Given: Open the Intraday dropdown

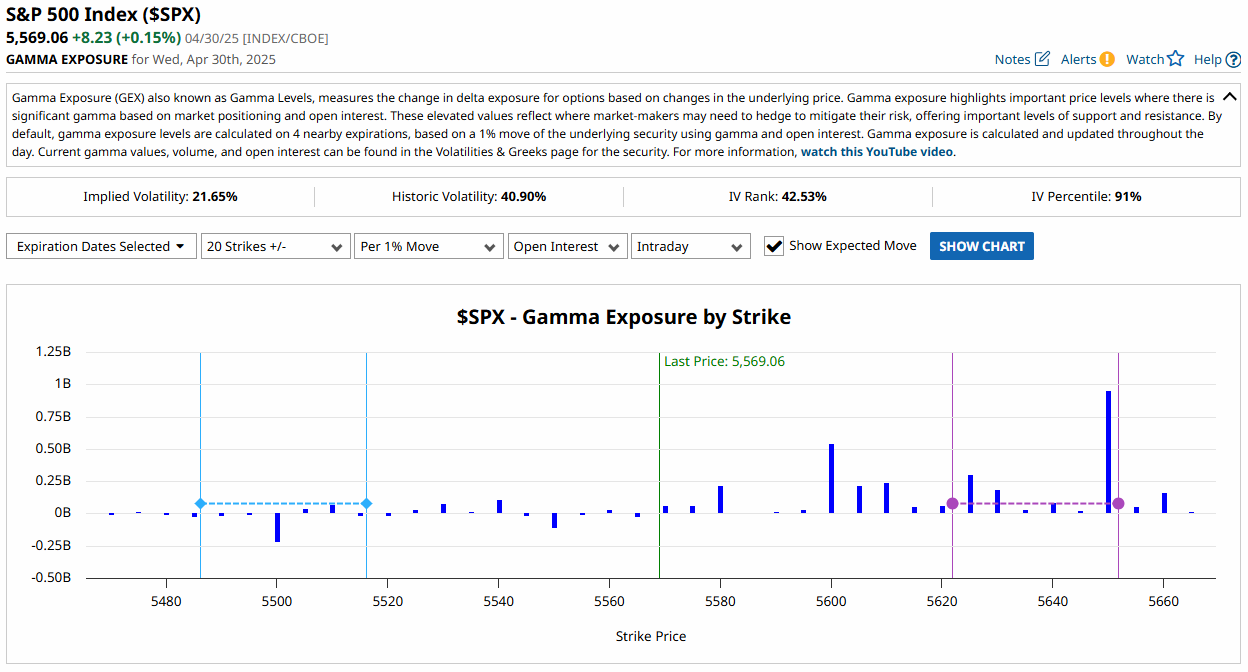Looking at the screenshot, I should point(690,246).
